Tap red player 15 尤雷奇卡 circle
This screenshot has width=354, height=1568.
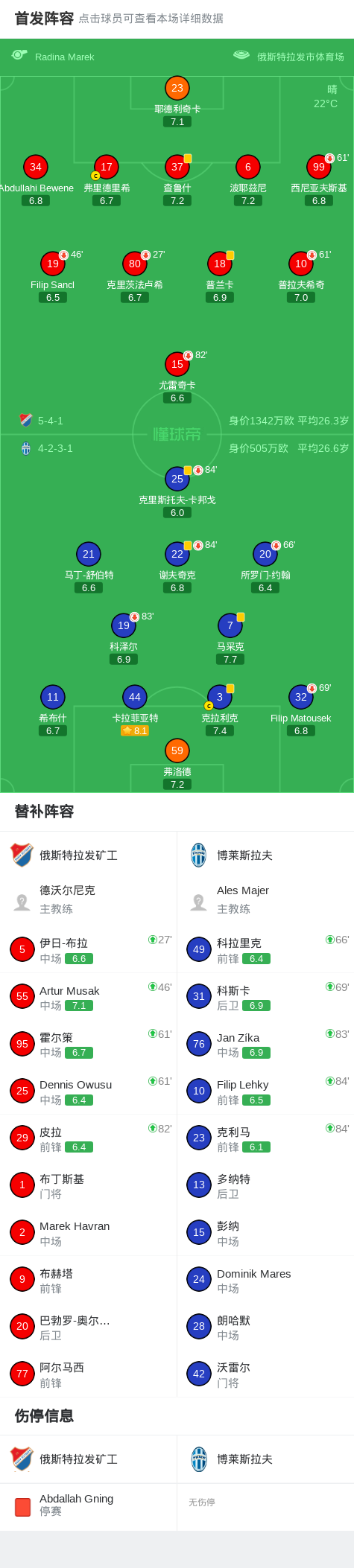(177, 364)
